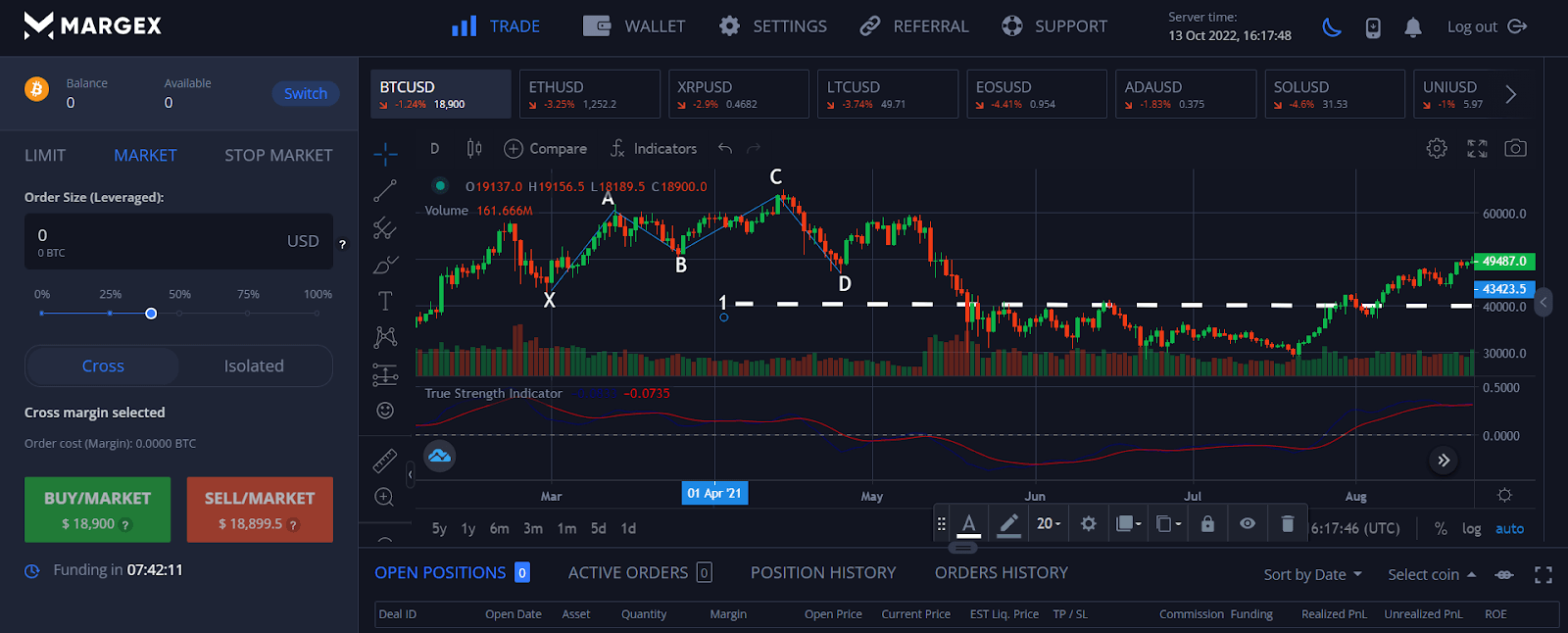Expand the Sort by Date dropdown

(x=1313, y=574)
